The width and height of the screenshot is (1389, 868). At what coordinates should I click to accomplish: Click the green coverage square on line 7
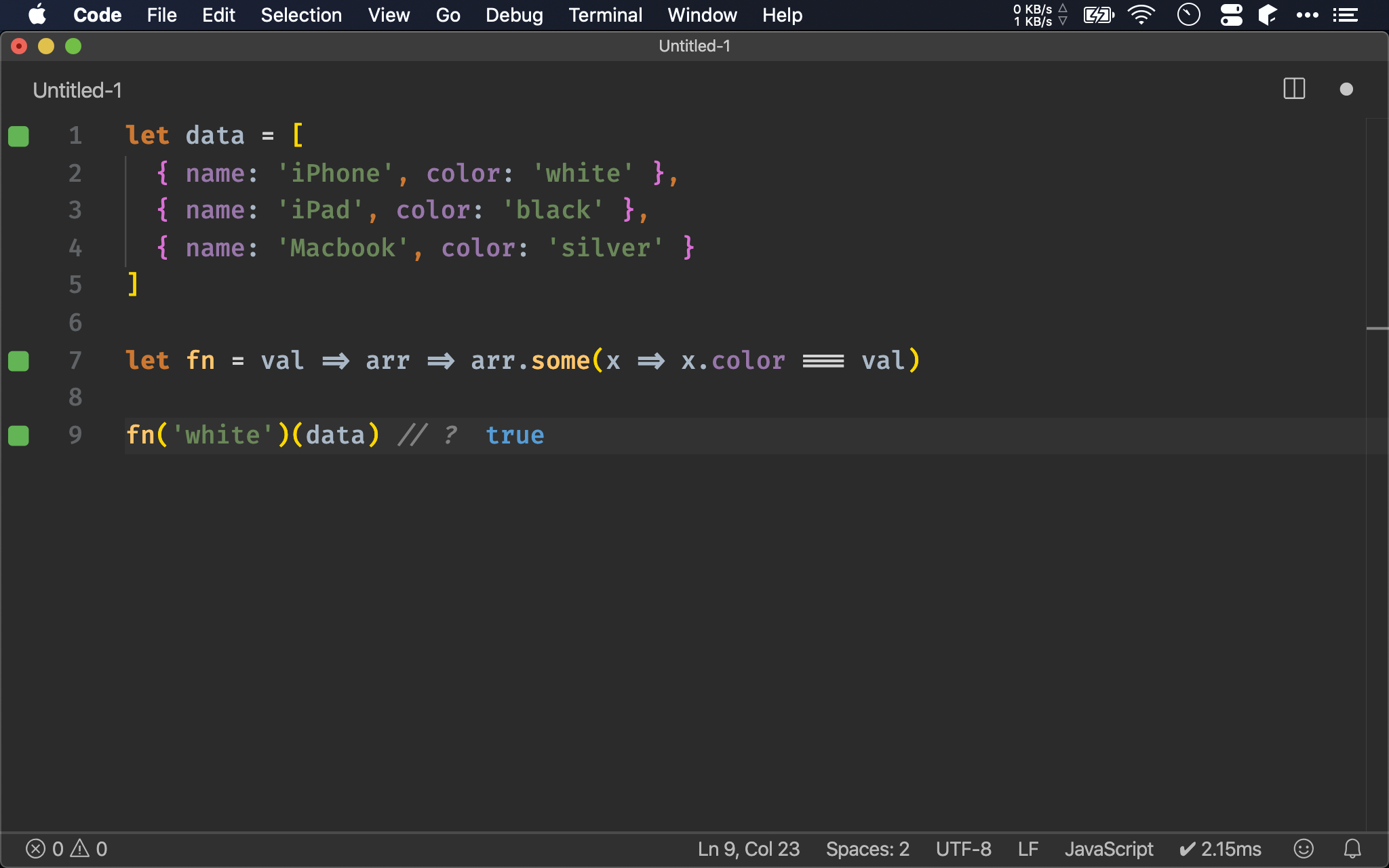point(19,361)
